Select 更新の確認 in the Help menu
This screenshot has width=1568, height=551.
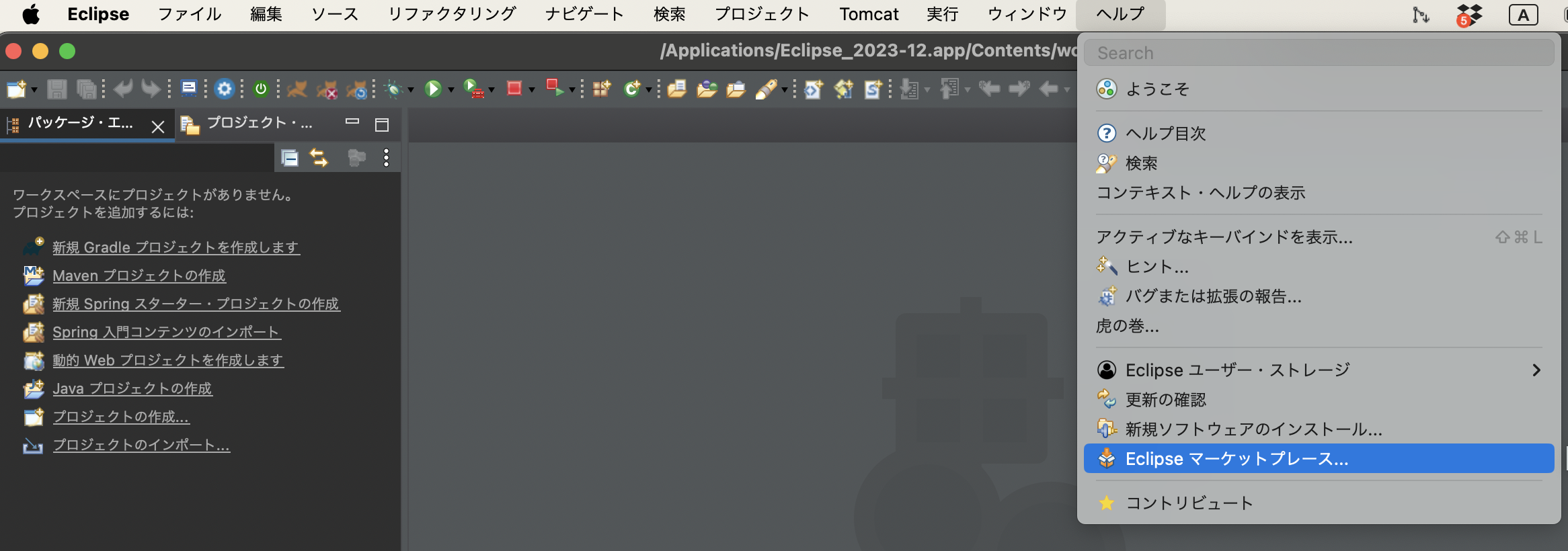point(1319,400)
